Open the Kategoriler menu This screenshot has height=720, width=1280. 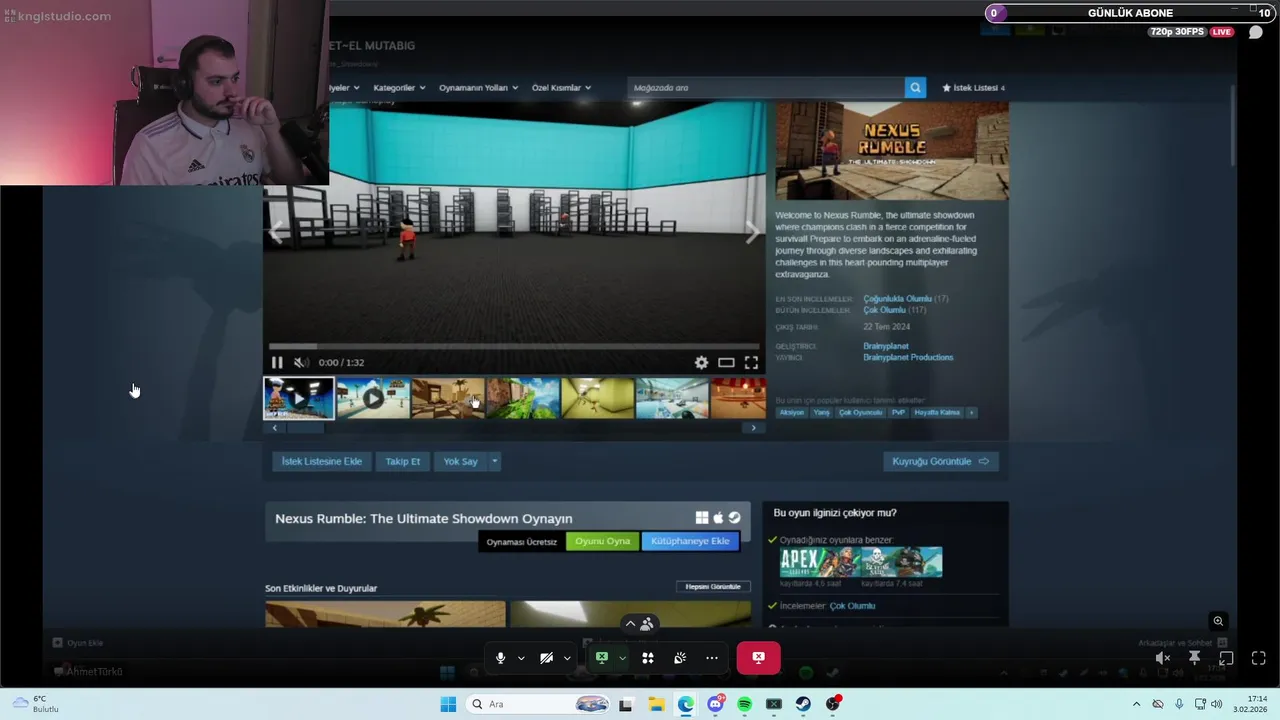(399, 88)
